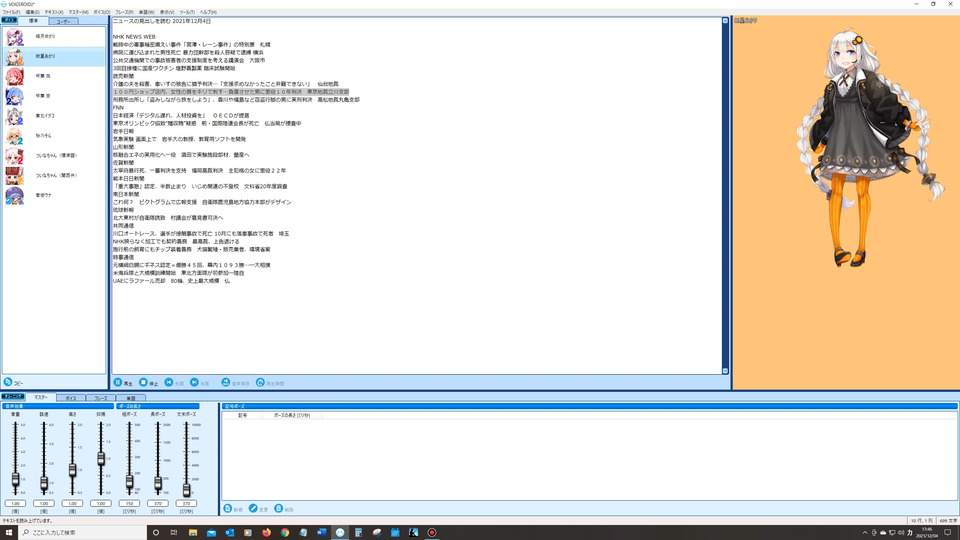Click the text editor scrollbar up arrow
This screenshot has height=540, width=960.
click(726, 21)
